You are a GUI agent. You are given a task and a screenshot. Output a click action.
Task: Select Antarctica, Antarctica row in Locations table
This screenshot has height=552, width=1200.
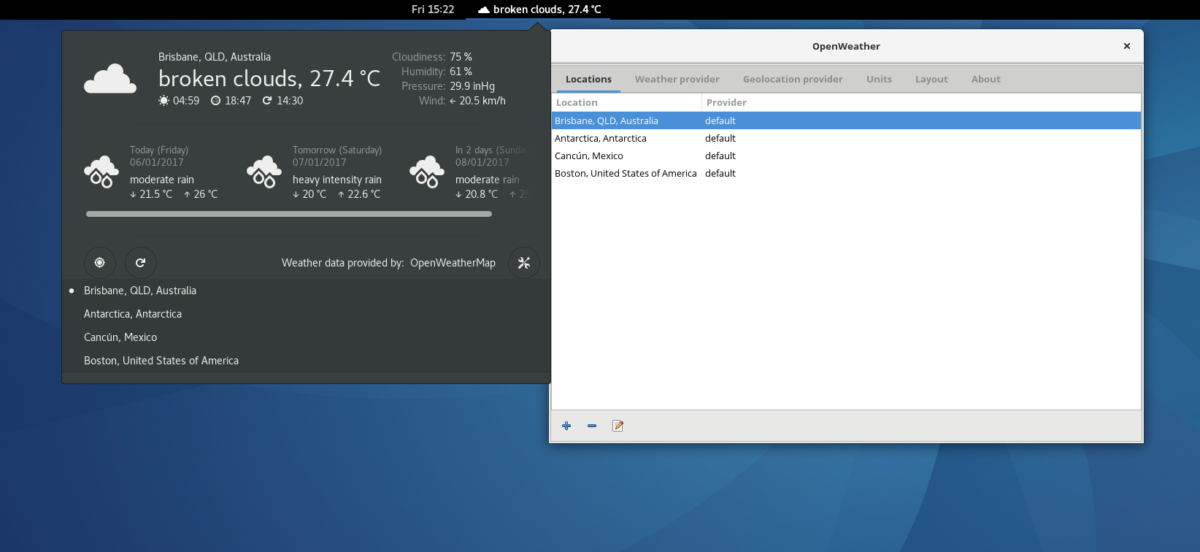point(846,138)
